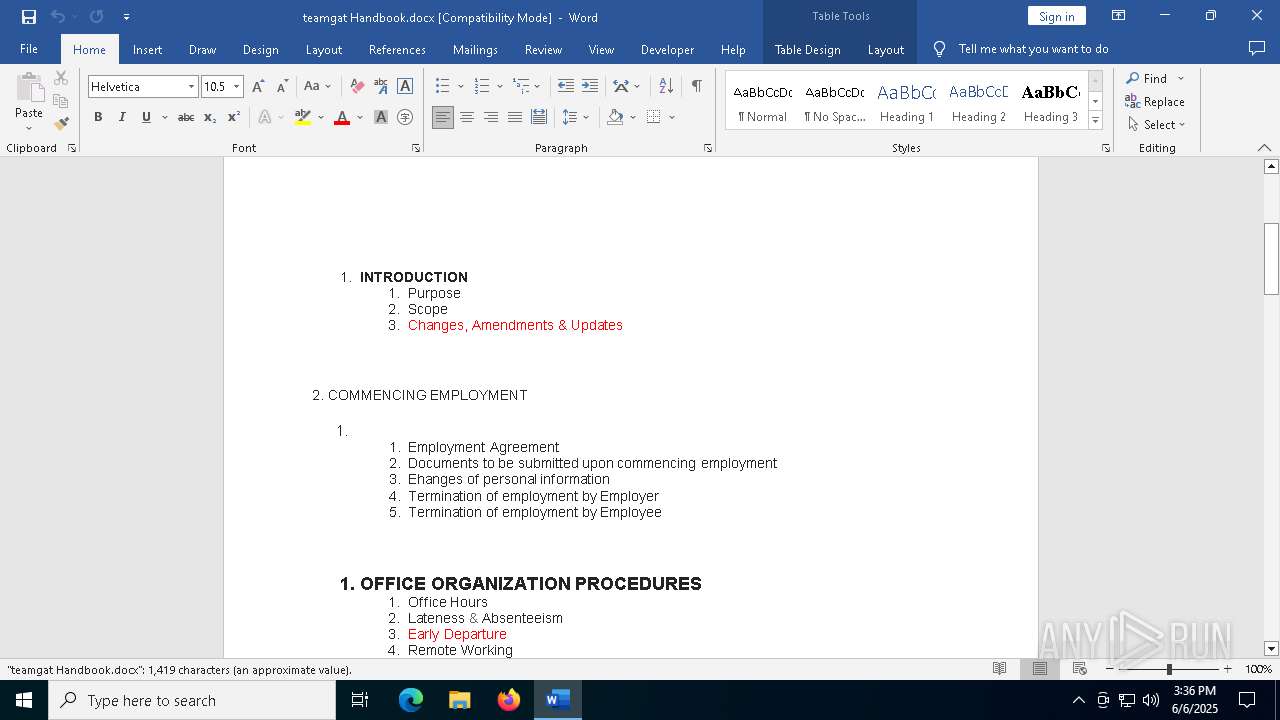This screenshot has width=1280, height=720.
Task: Switch to Web Layout view icon
Action: [x=1079, y=669]
